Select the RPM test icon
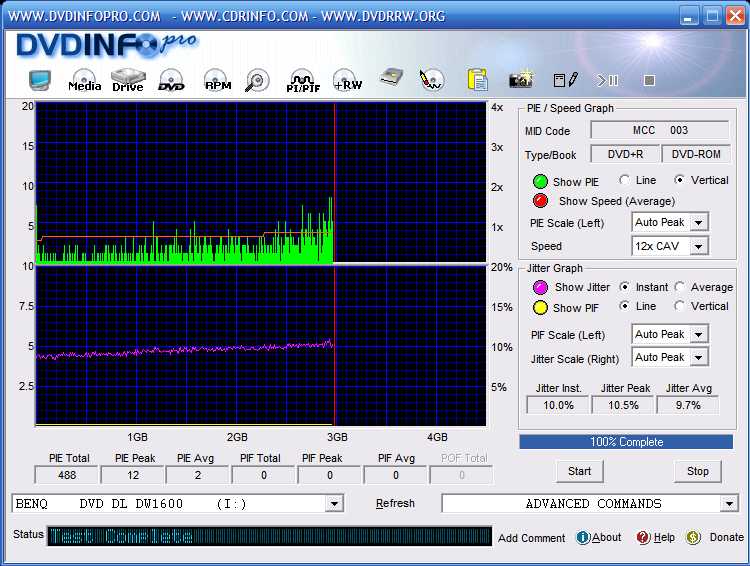Screen dimensions: 750x566 pos(217,80)
